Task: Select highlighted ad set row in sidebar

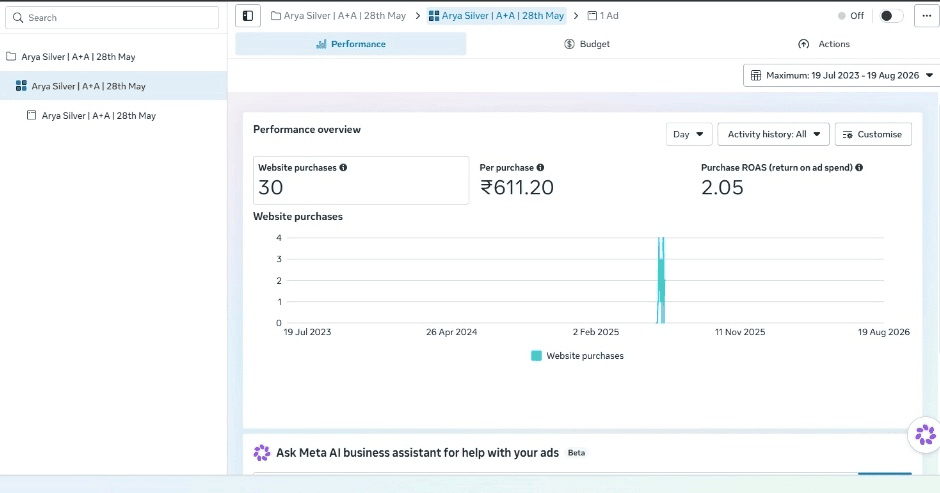Action: 113,86
